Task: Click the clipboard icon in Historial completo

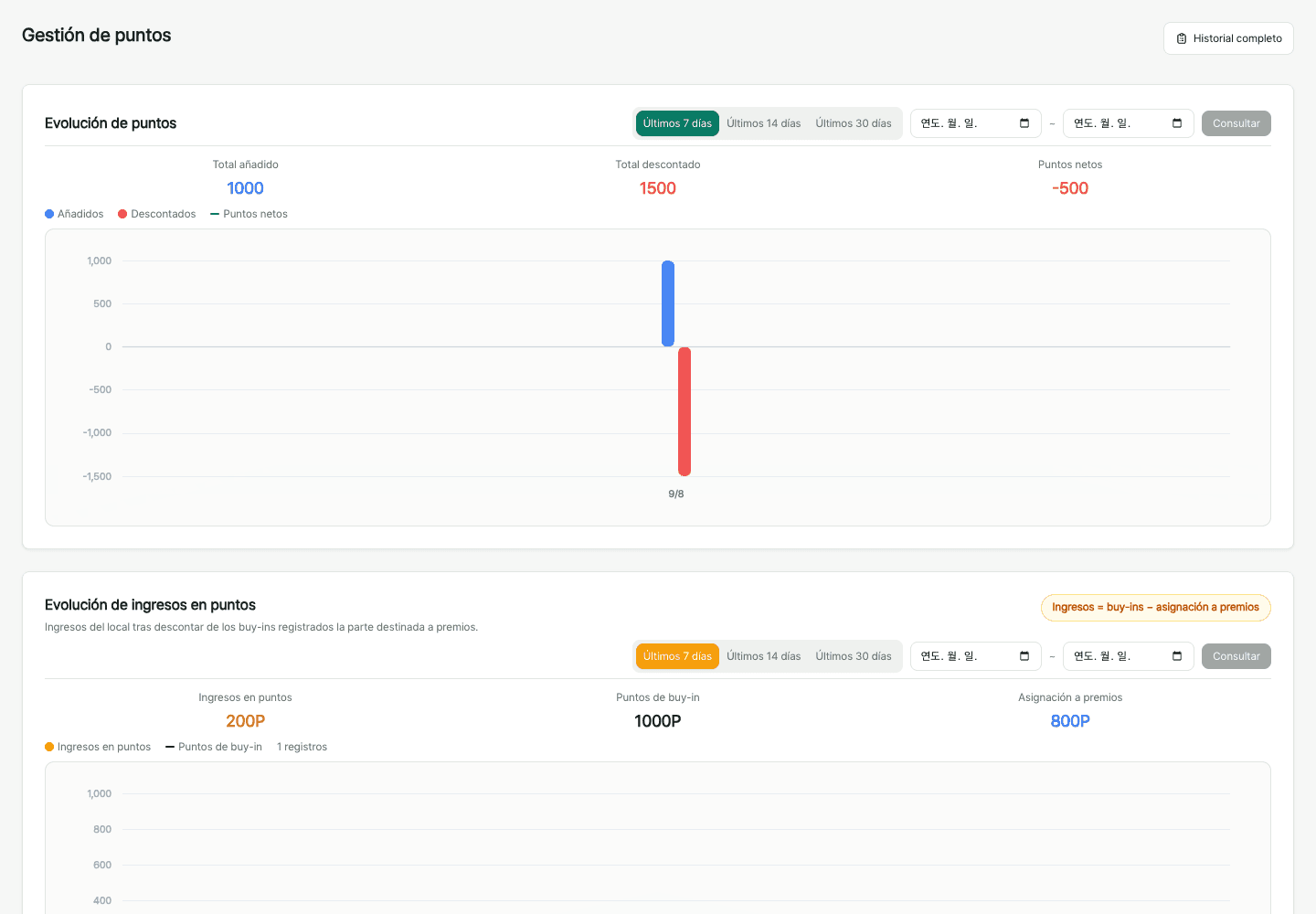Action: 1182,38
